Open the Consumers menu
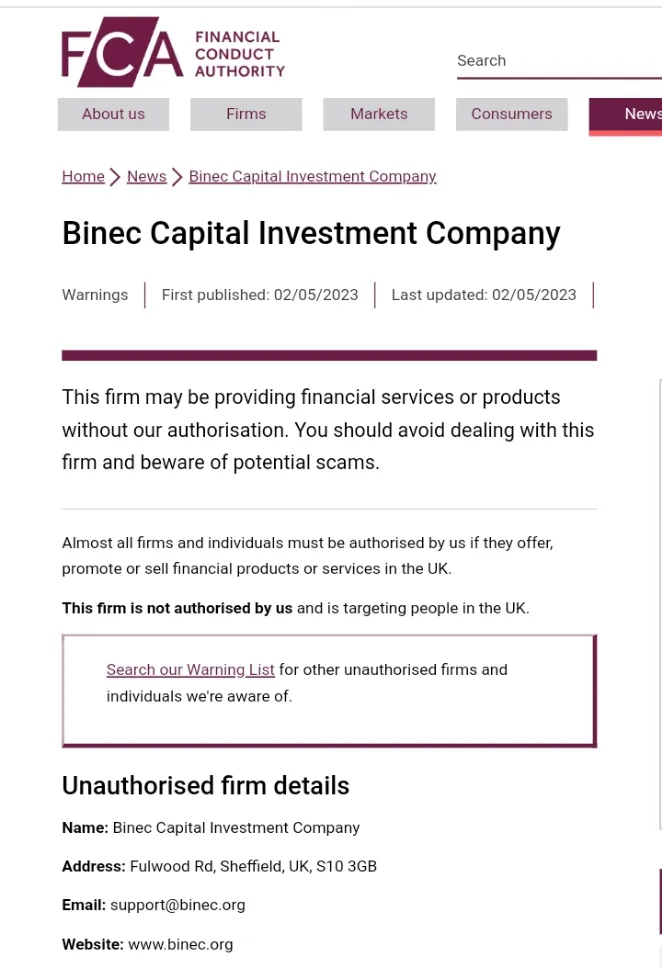Viewport: 662px width, 967px height. tap(511, 114)
